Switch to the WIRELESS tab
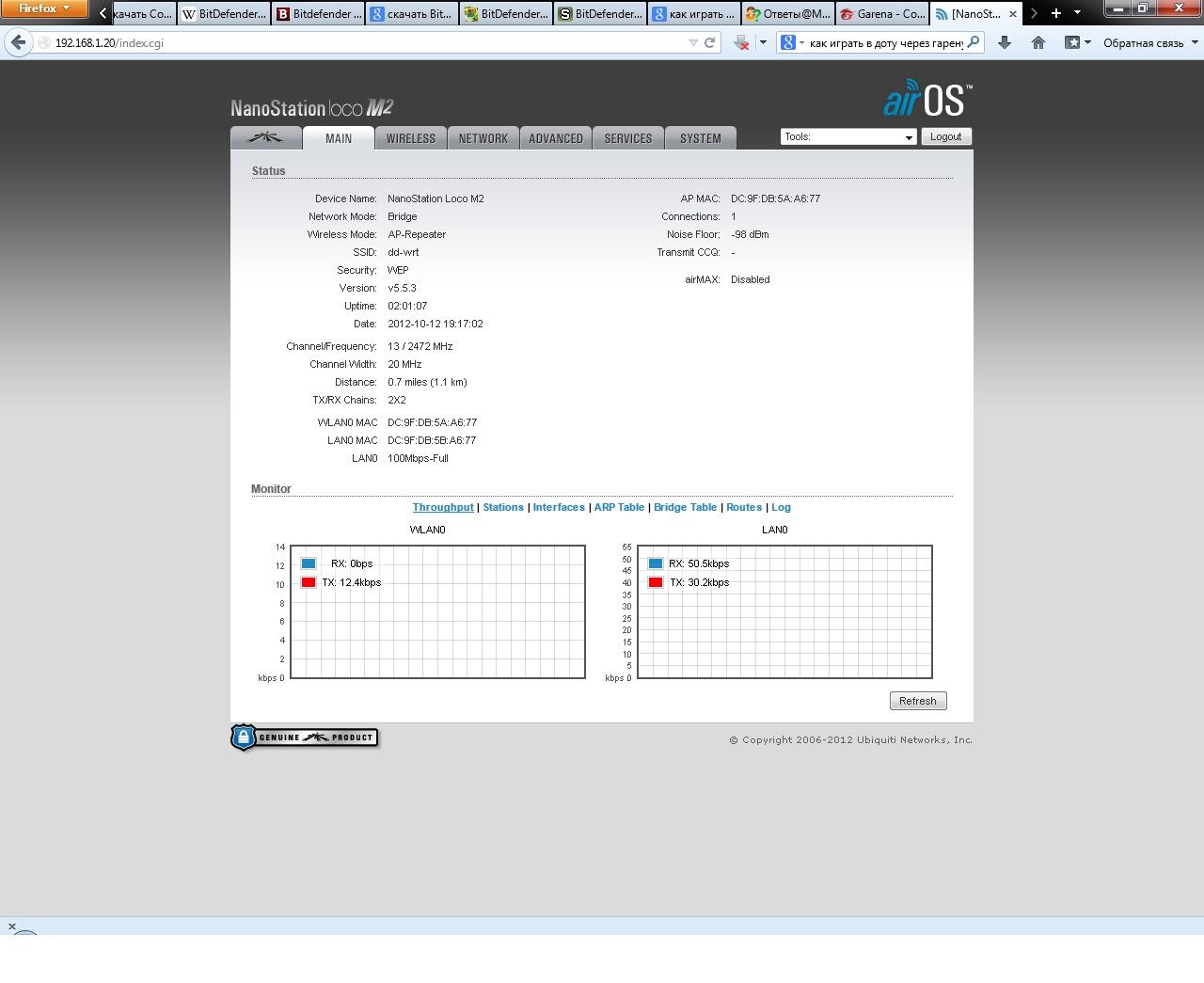This screenshot has width=1204, height=983. (x=411, y=138)
